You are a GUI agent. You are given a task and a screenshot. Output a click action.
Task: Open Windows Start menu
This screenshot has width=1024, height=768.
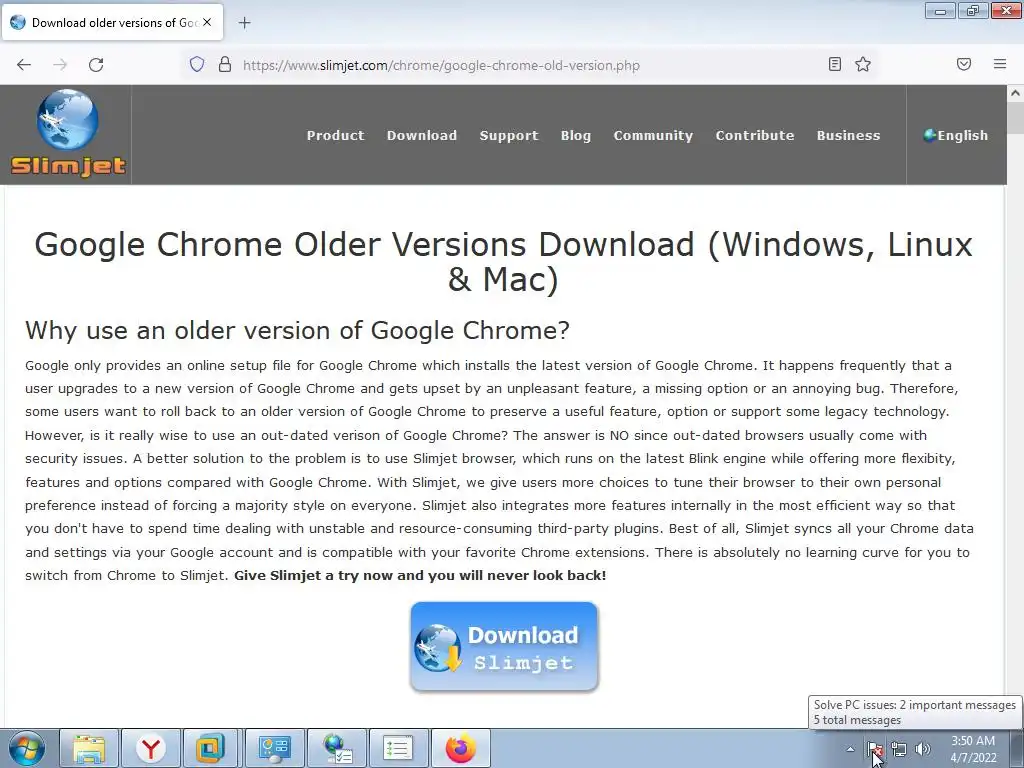pyautogui.click(x=27, y=748)
